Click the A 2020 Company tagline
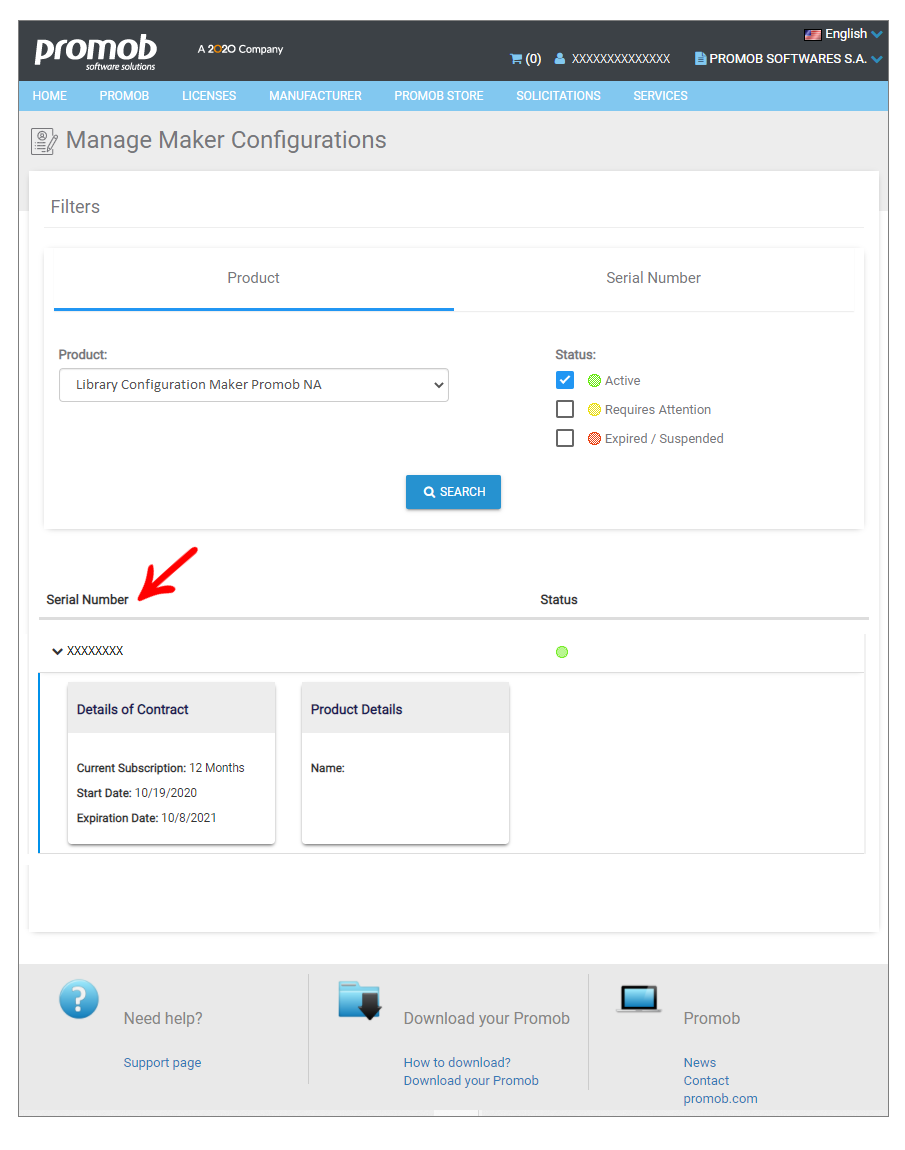The width and height of the screenshot is (905, 1150). pyautogui.click(x=241, y=49)
